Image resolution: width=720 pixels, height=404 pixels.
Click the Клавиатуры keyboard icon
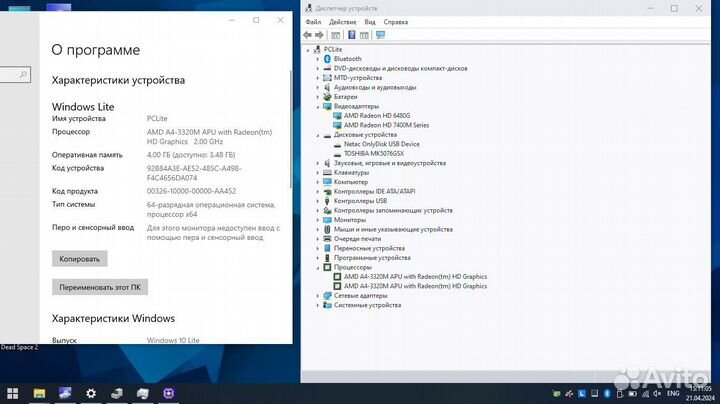point(327,173)
